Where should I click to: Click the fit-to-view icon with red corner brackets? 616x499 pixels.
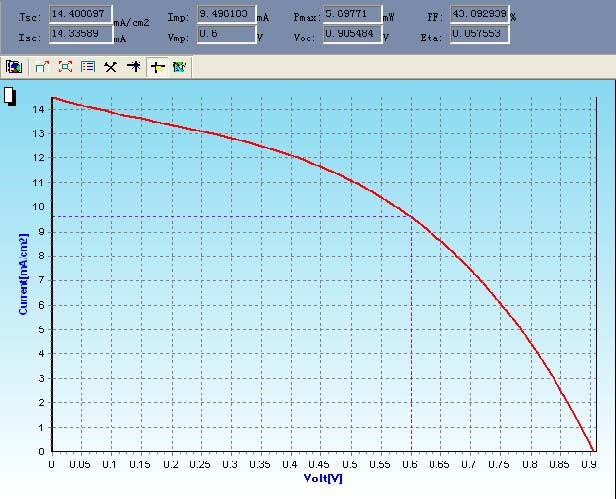[65, 67]
